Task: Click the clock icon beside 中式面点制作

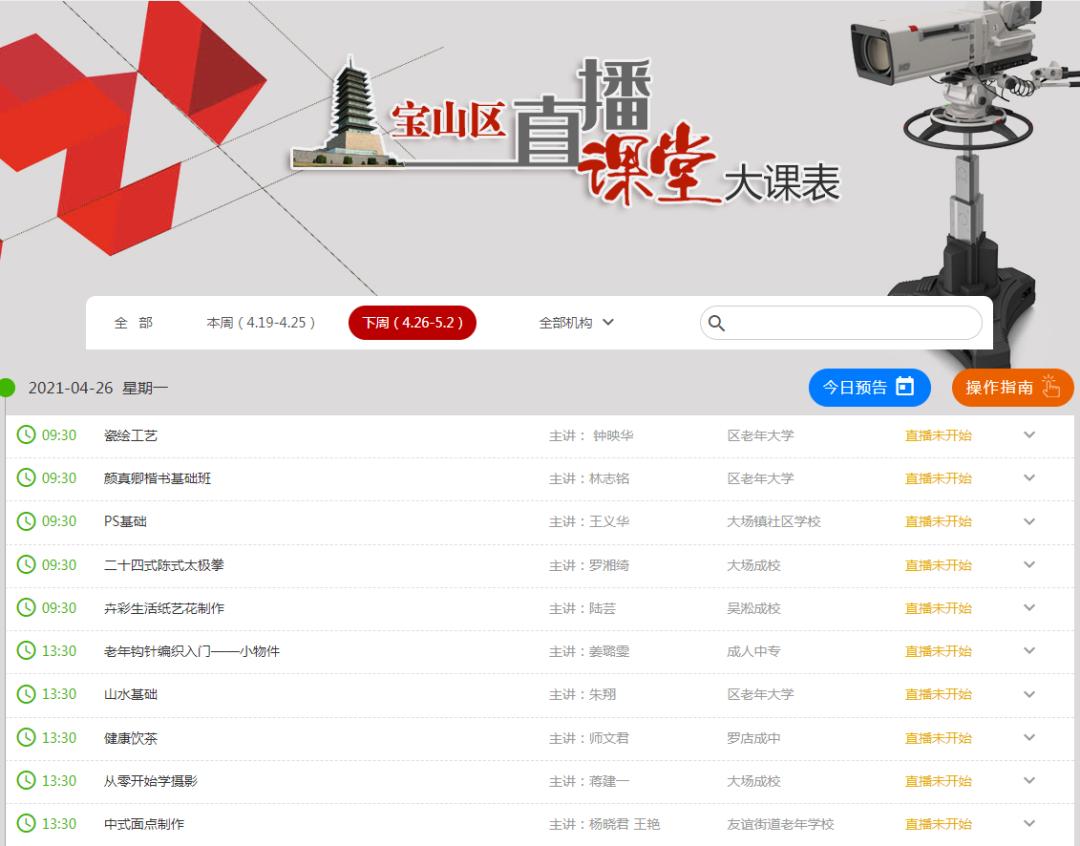Action: pyautogui.click(x=26, y=823)
